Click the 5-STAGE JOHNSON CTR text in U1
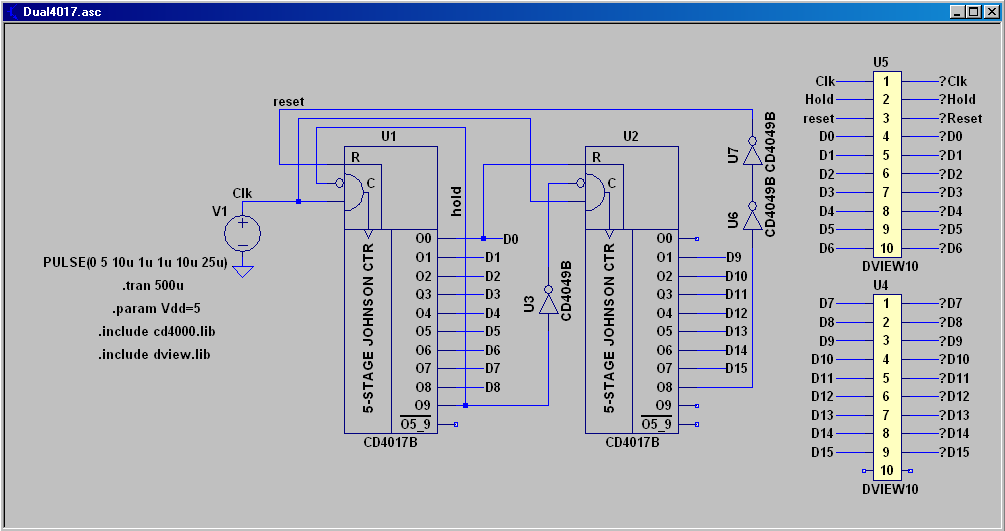 (x=368, y=328)
